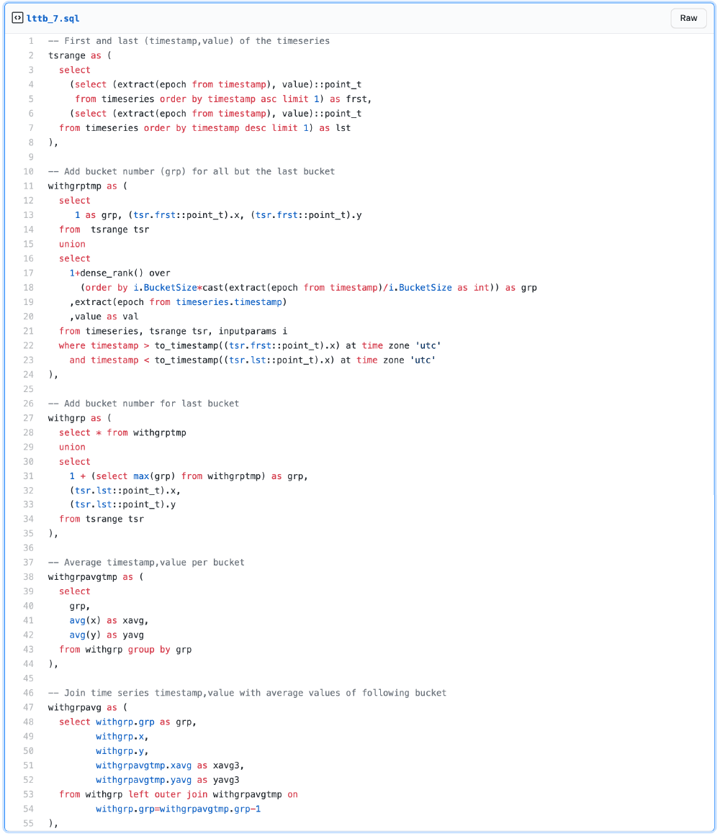This screenshot has height=836, width=720.
Task: Select line number 26
Action: click(28, 404)
